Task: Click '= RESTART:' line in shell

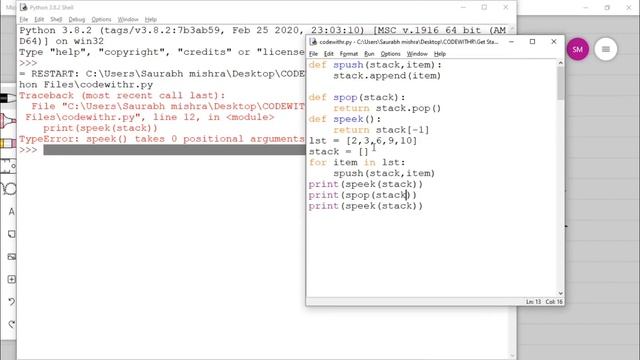Action: point(162,74)
